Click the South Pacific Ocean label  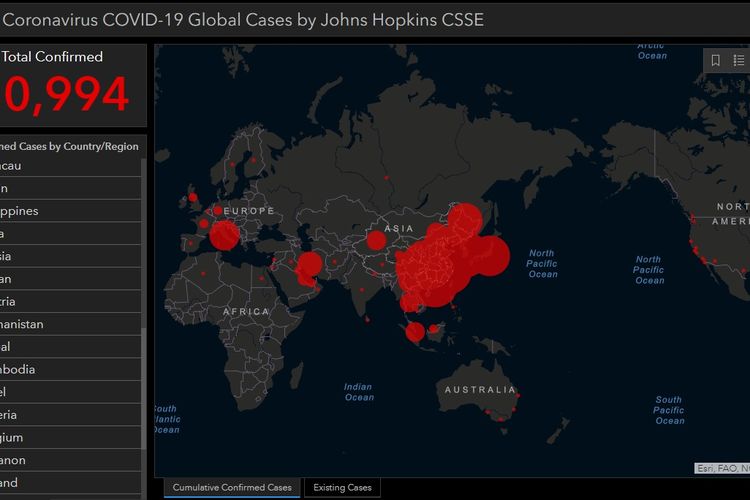(x=669, y=410)
